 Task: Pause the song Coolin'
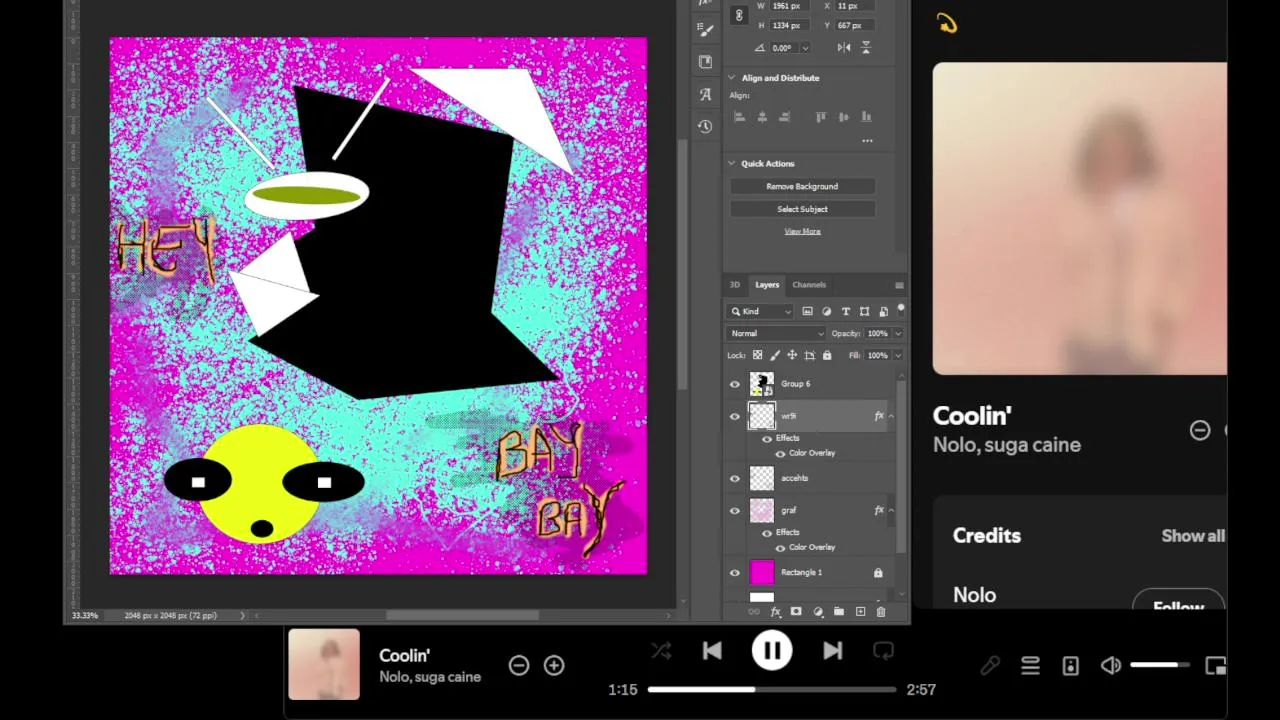pyautogui.click(x=772, y=651)
